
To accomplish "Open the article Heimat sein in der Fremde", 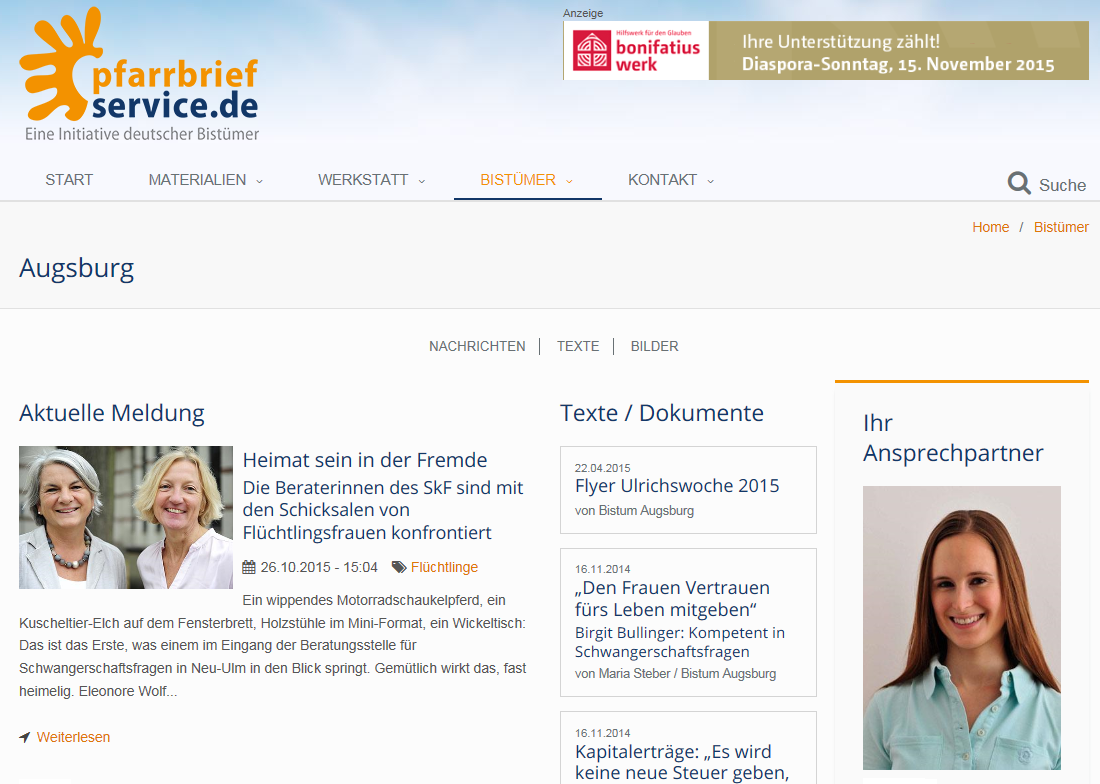I will 364,460.
